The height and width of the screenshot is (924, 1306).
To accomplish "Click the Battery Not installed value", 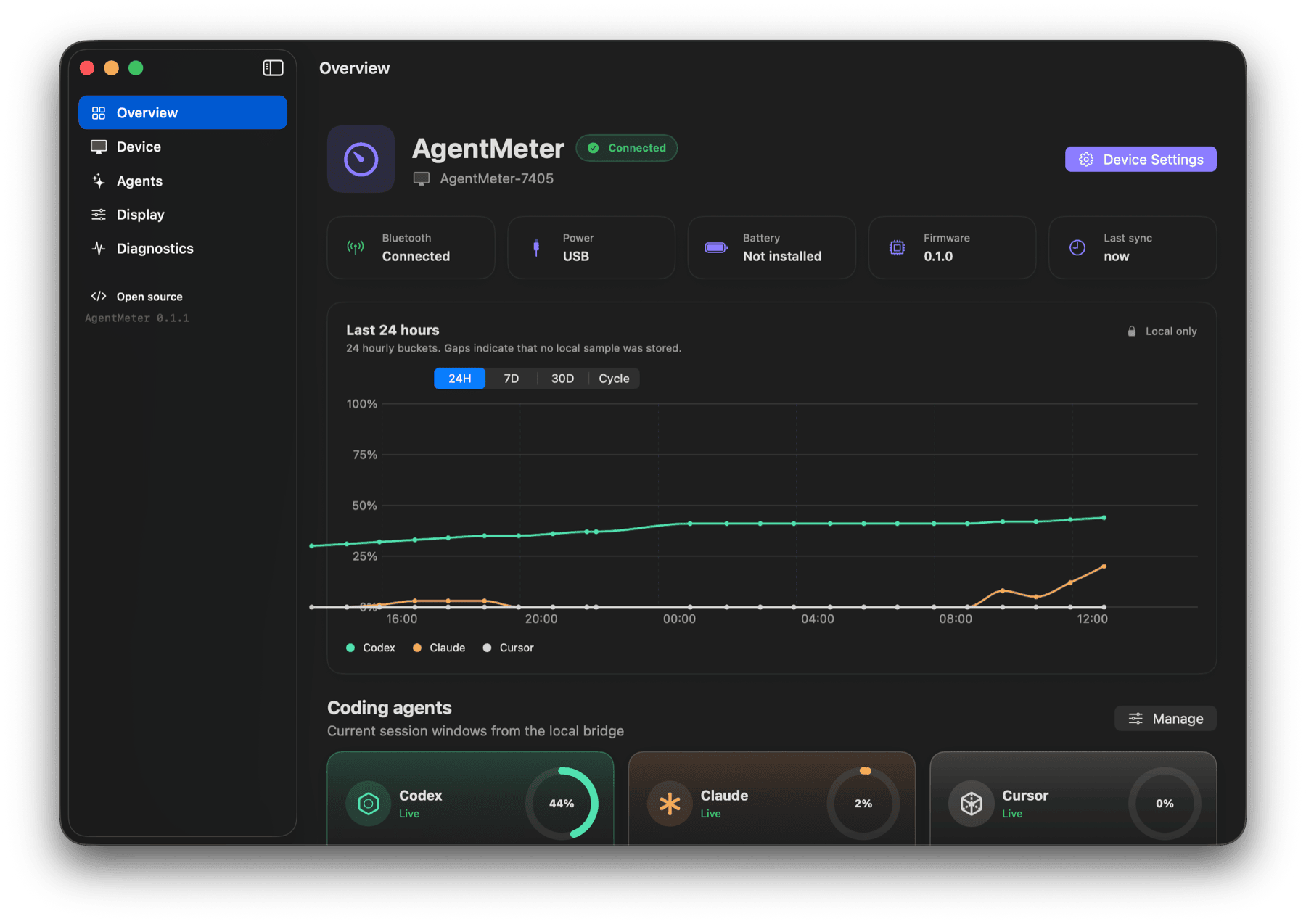I will click(782, 257).
